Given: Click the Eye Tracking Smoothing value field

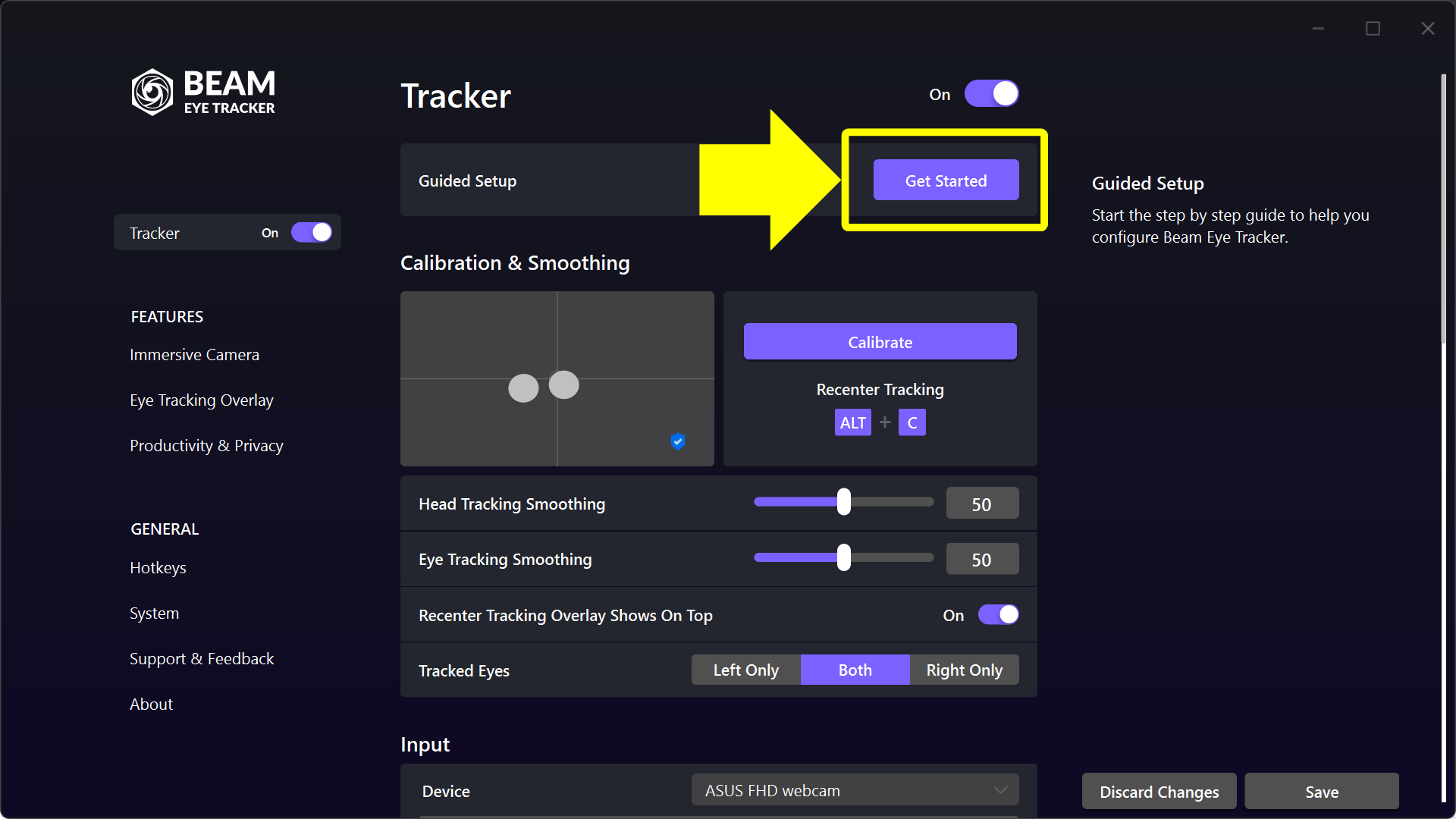Looking at the screenshot, I should pyautogui.click(x=981, y=560).
